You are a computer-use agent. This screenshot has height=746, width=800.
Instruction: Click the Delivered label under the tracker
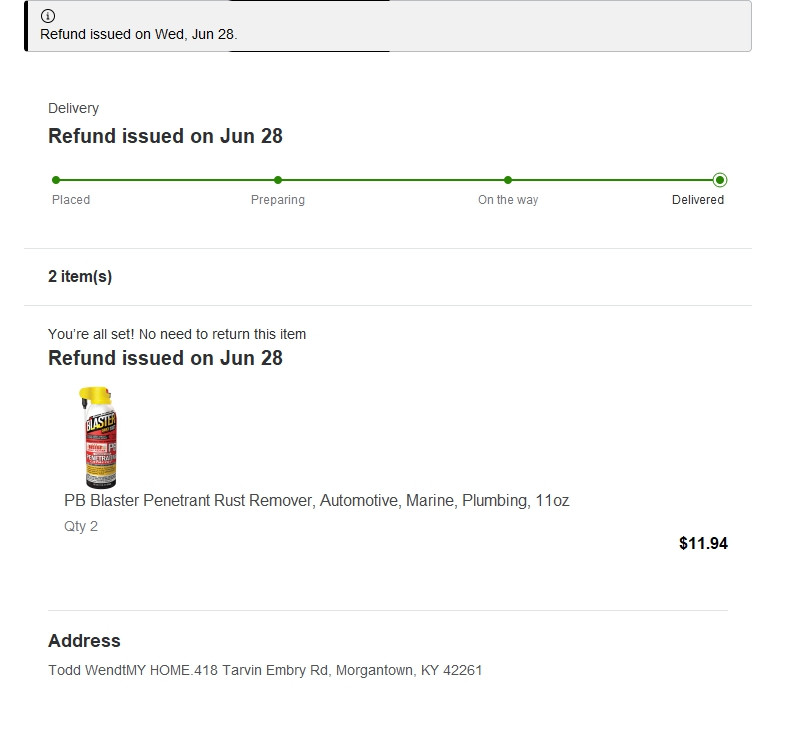[x=698, y=200]
